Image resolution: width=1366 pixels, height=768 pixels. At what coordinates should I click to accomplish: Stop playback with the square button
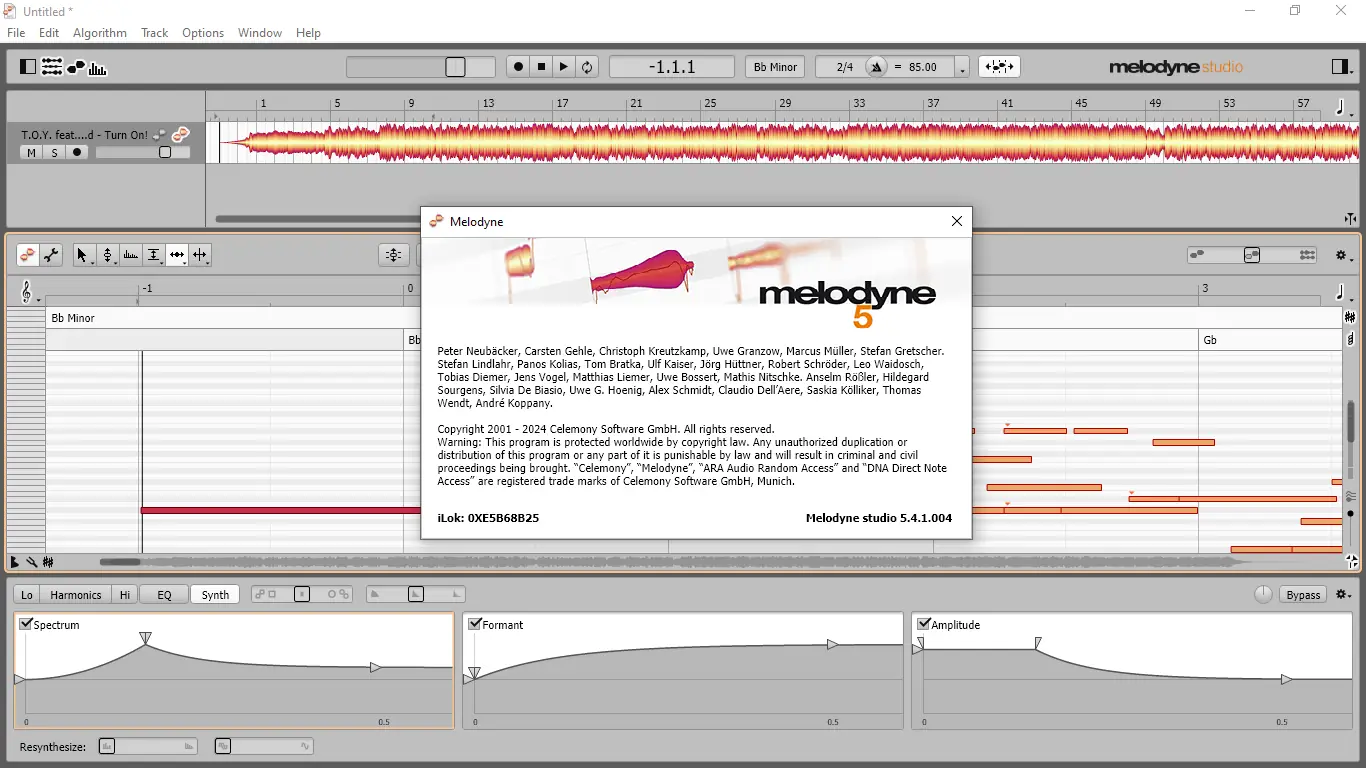pos(541,67)
